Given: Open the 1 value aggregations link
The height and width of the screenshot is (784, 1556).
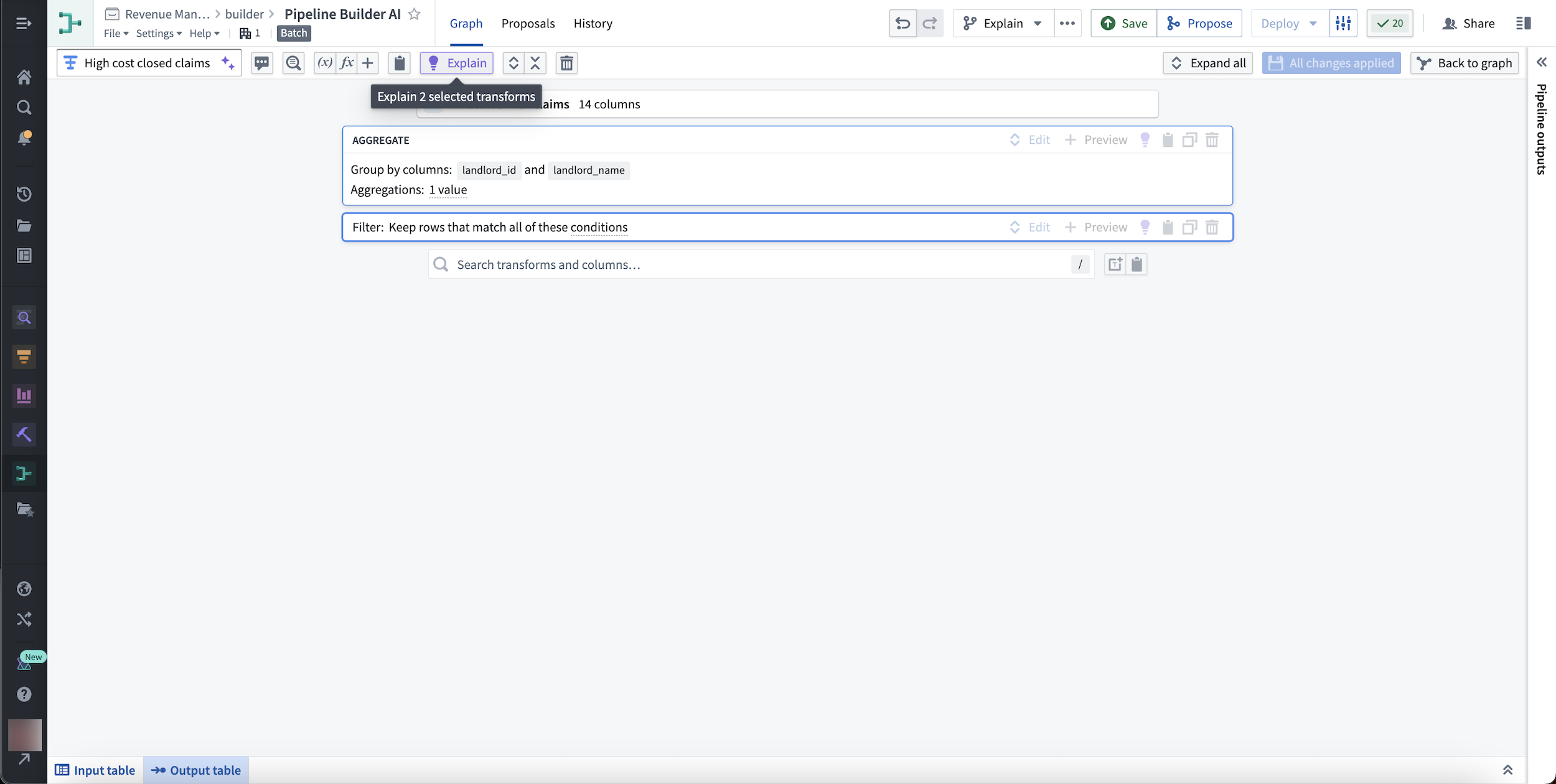Looking at the screenshot, I should [x=448, y=190].
